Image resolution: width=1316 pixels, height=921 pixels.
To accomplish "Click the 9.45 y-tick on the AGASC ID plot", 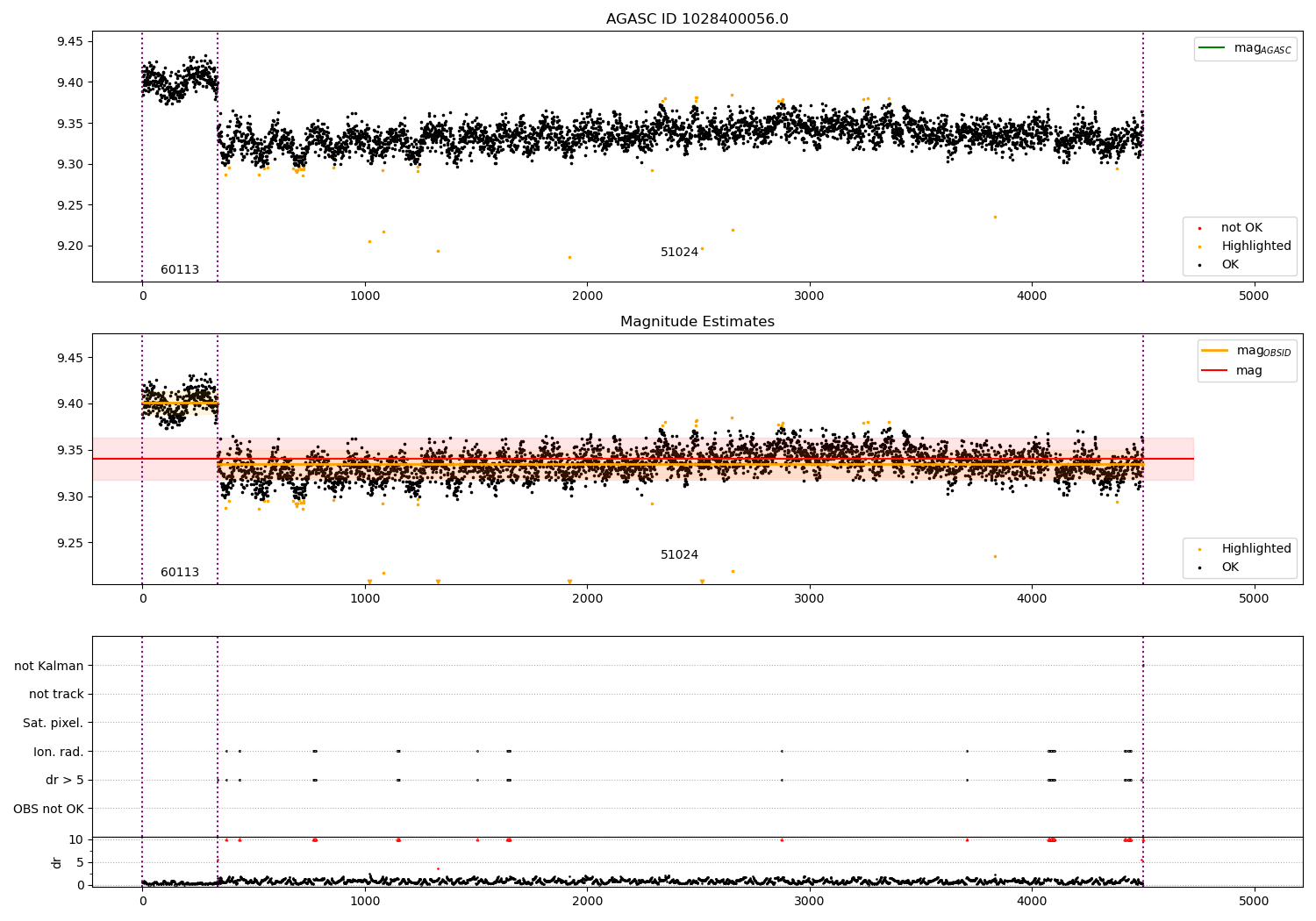I will [70, 42].
